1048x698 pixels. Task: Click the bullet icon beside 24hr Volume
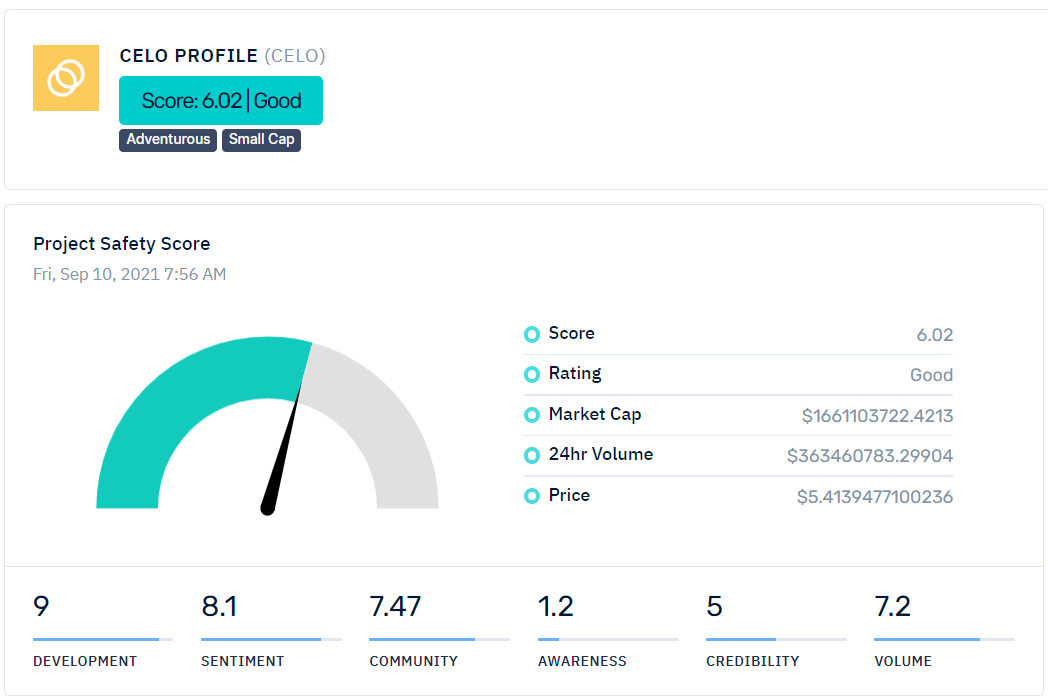[532, 455]
